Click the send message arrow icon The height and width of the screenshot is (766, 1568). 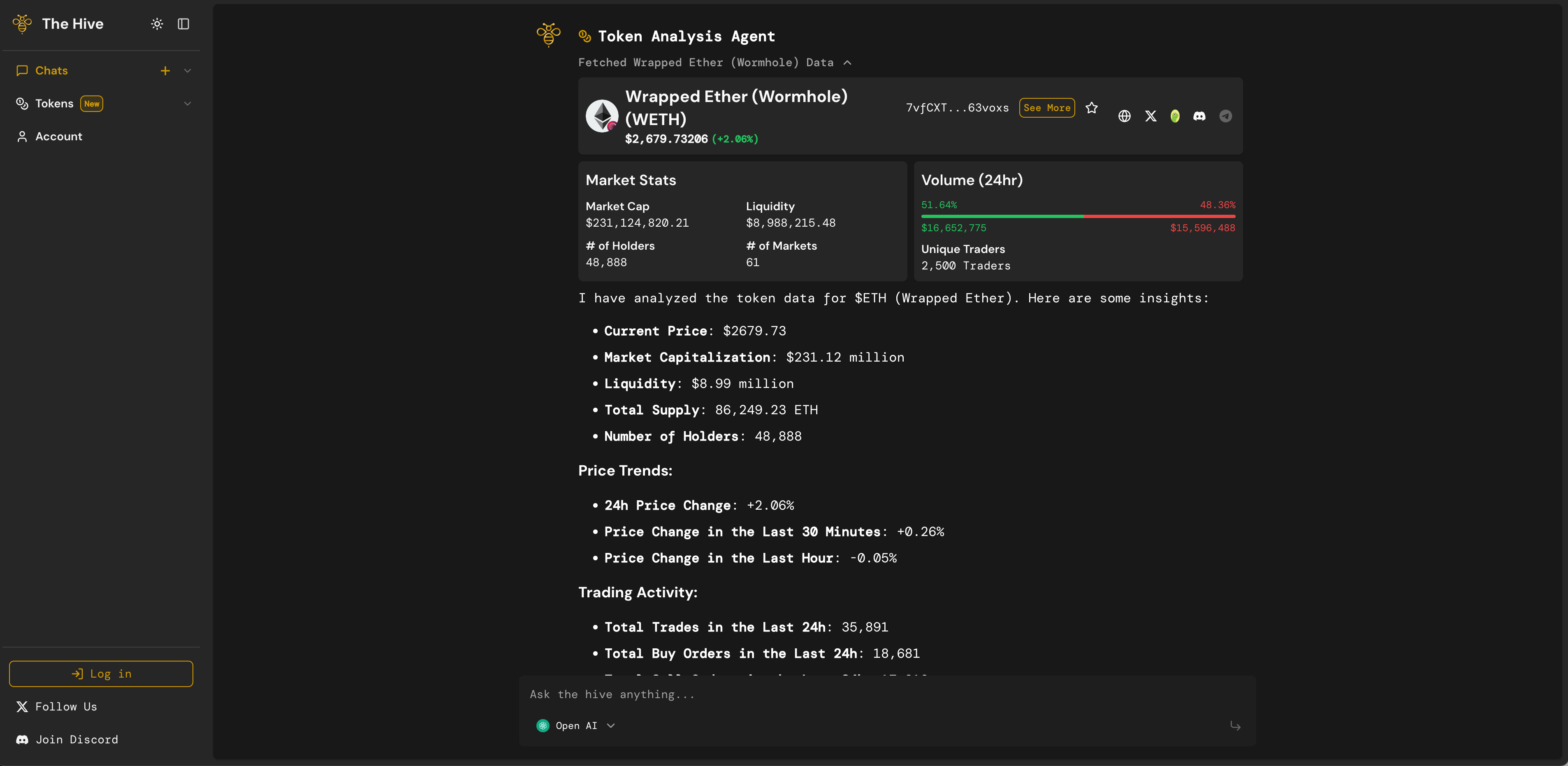[1235, 725]
